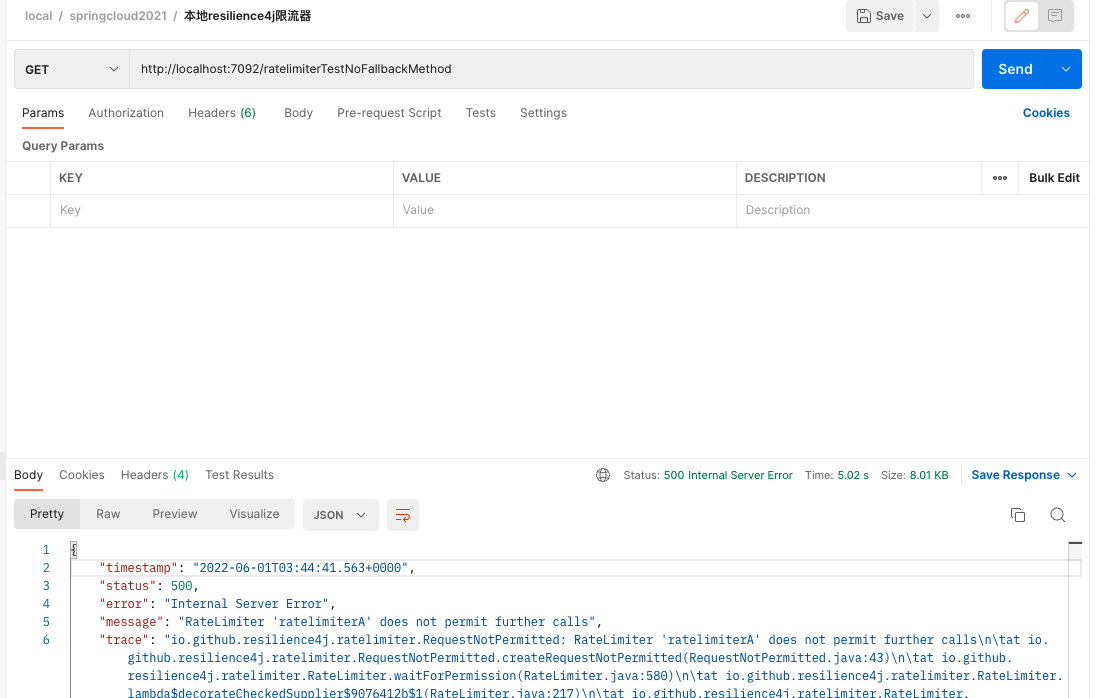Screen dimensions: 1101x698
Task: Send the request to ratelimiterTestNoFallbackMethod
Action: pyautogui.click(x=1014, y=69)
